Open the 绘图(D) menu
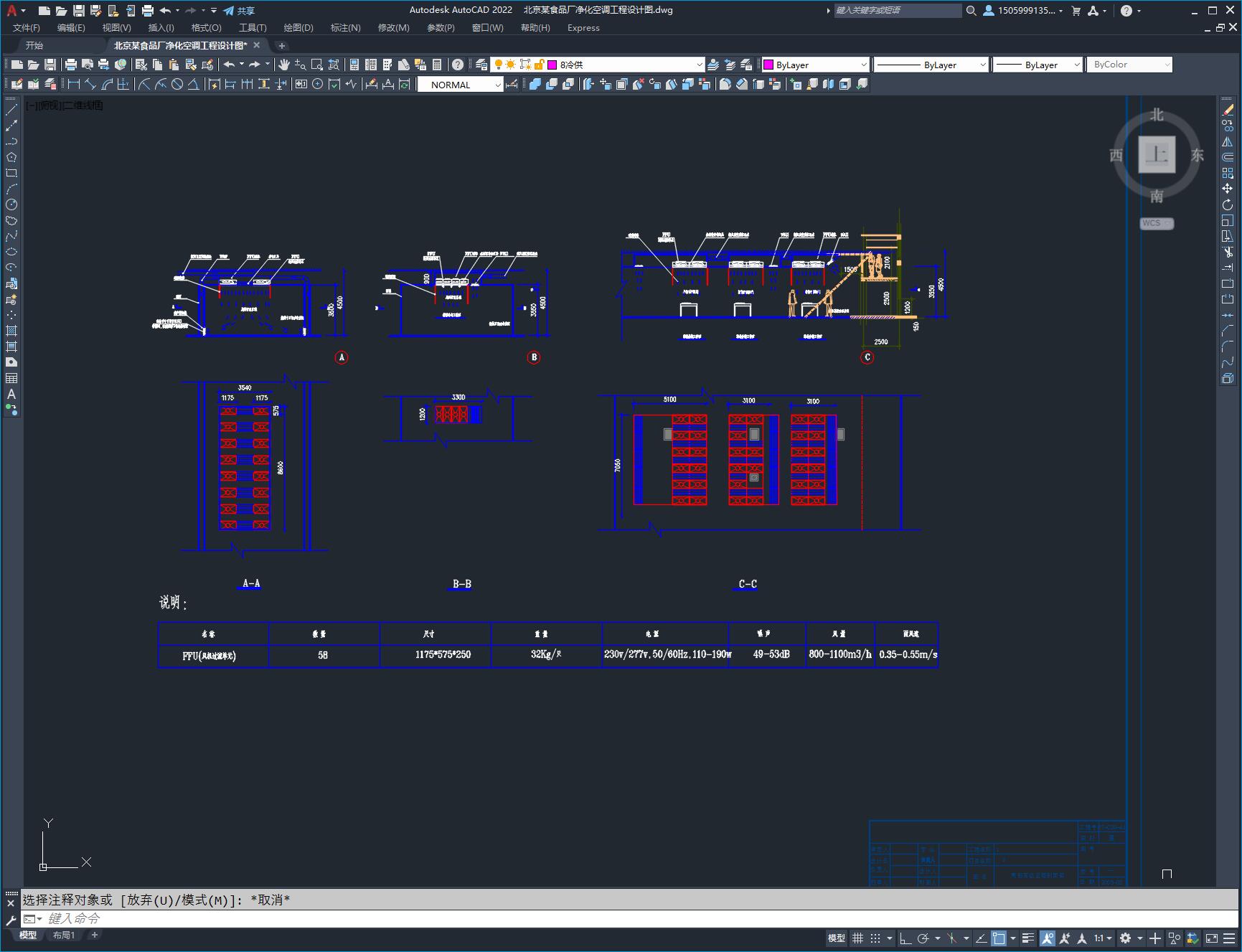Viewport: 1242px width, 952px height. (x=298, y=28)
